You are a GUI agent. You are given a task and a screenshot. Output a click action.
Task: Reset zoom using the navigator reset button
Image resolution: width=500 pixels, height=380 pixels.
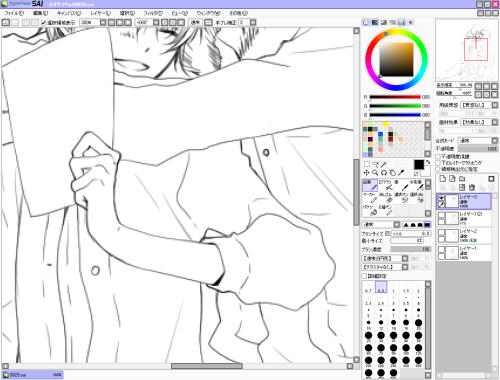click(x=495, y=86)
